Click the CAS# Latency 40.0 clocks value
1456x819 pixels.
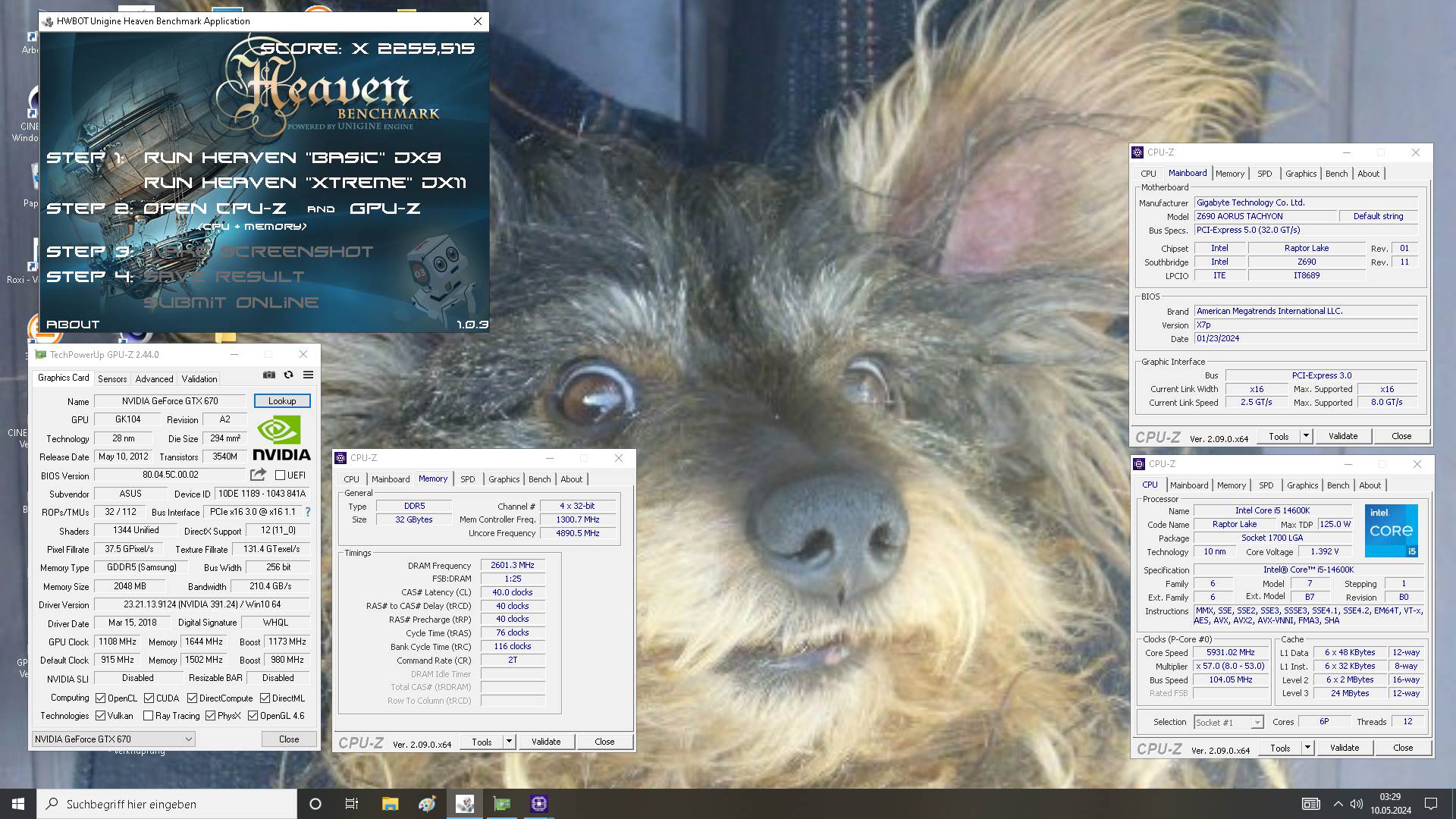[x=513, y=592]
